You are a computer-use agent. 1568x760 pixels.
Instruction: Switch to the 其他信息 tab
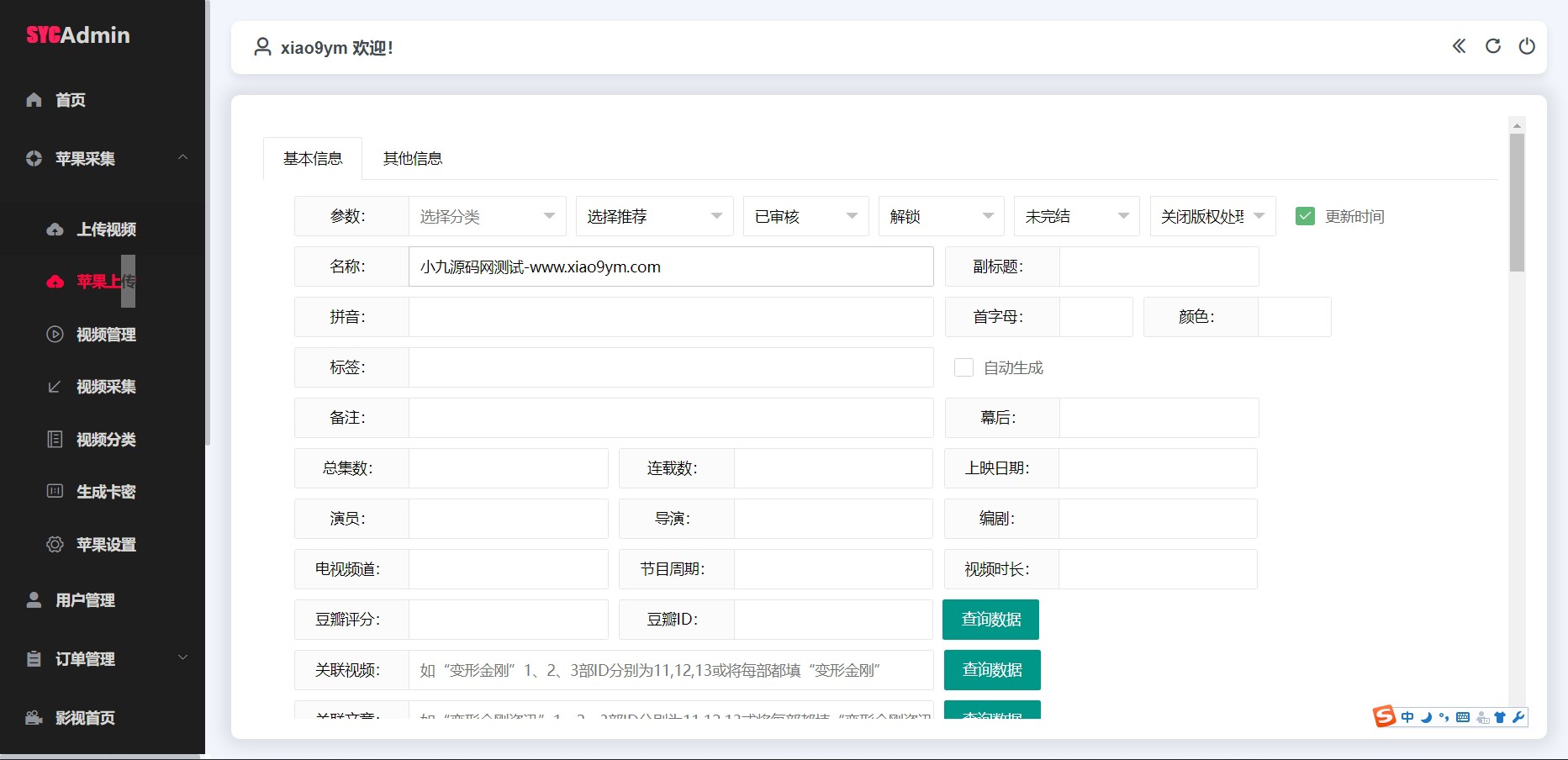point(412,159)
